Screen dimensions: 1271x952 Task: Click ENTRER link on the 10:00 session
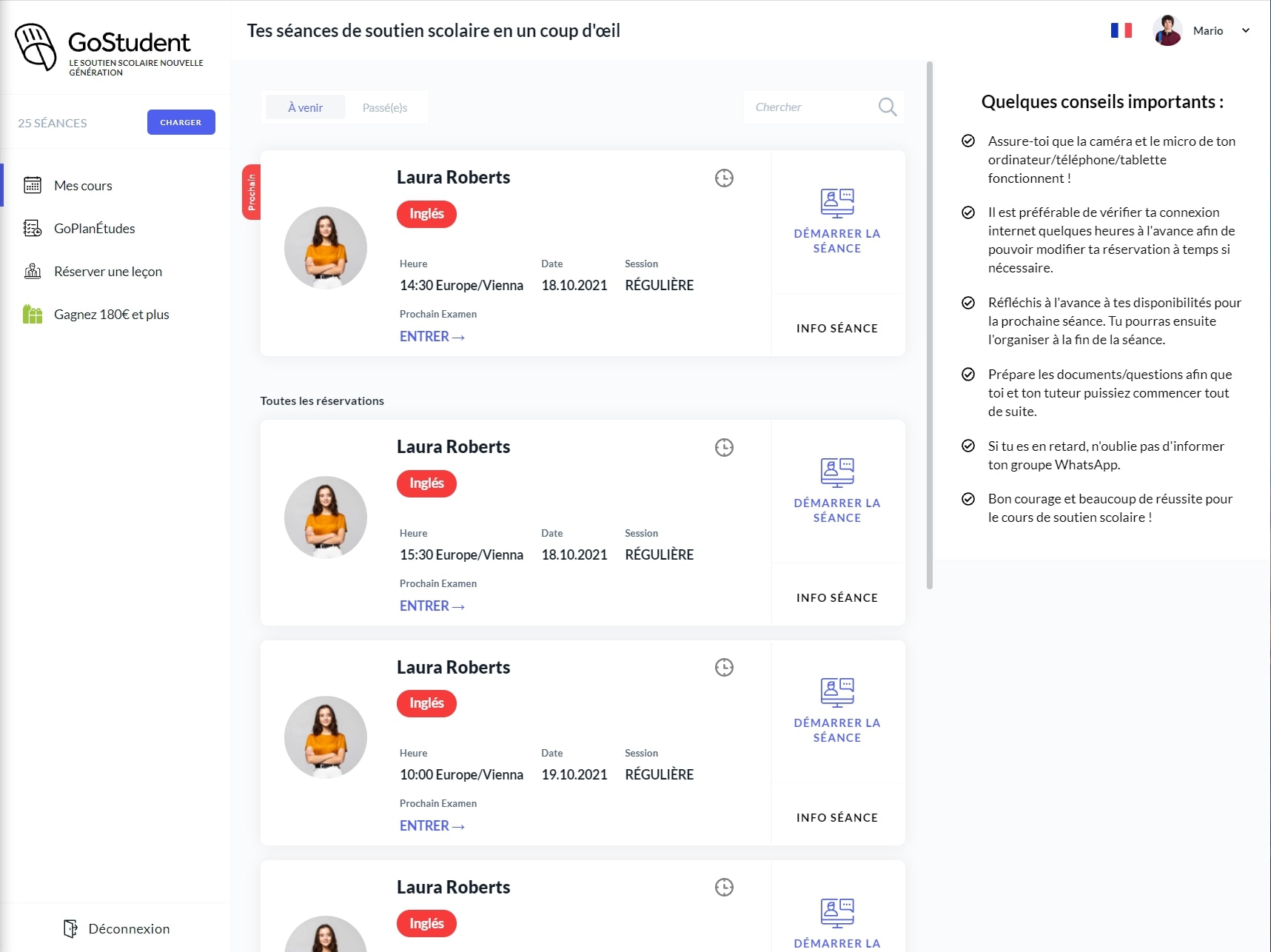click(x=432, y=825)
